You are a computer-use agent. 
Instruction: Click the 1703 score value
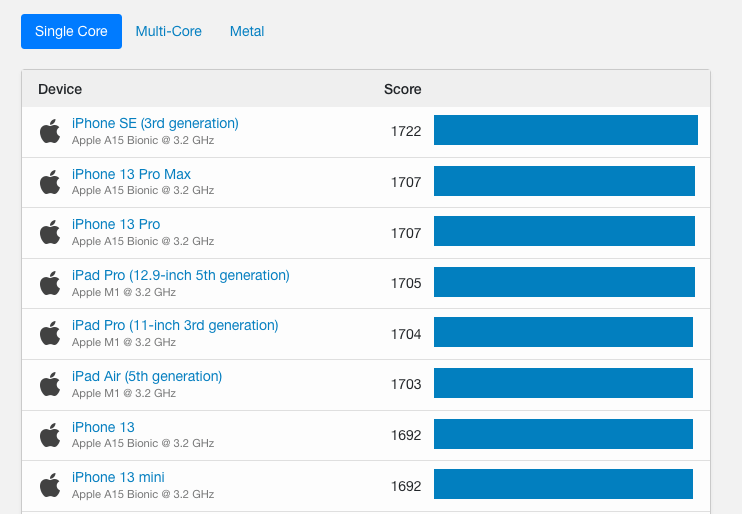406,384
